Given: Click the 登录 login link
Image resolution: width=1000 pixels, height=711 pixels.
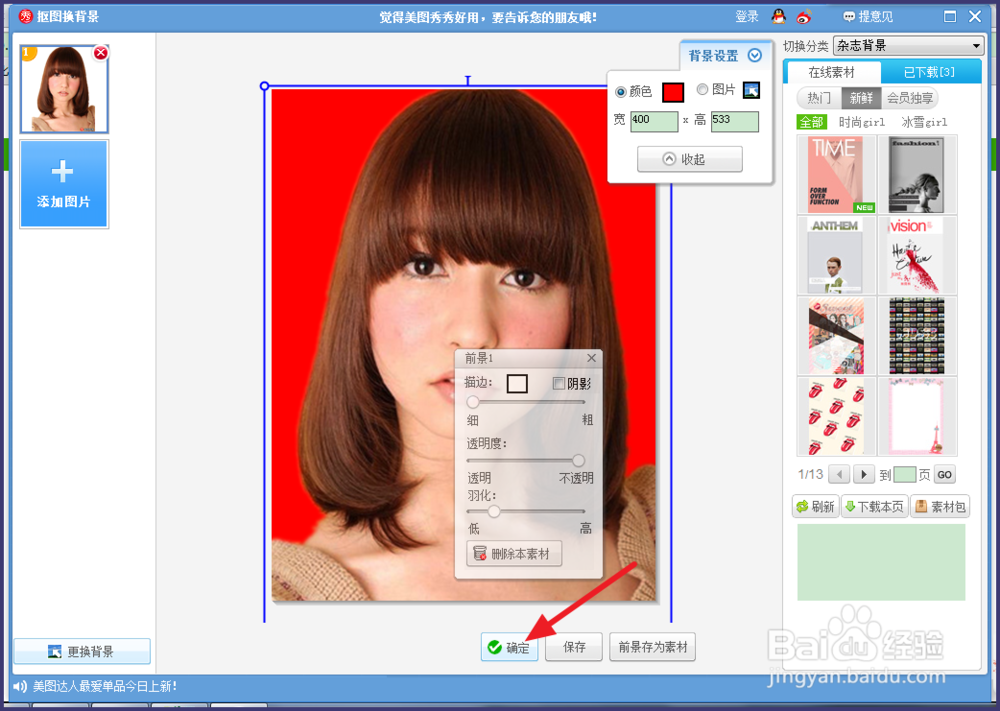Looking at the screenshot, I should coord(747,17).
